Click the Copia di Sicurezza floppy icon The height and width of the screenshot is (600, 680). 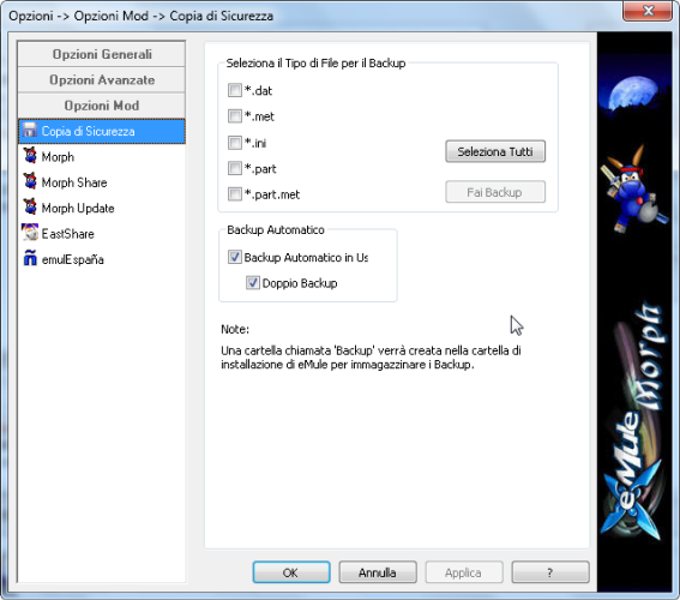coord(30,130)
